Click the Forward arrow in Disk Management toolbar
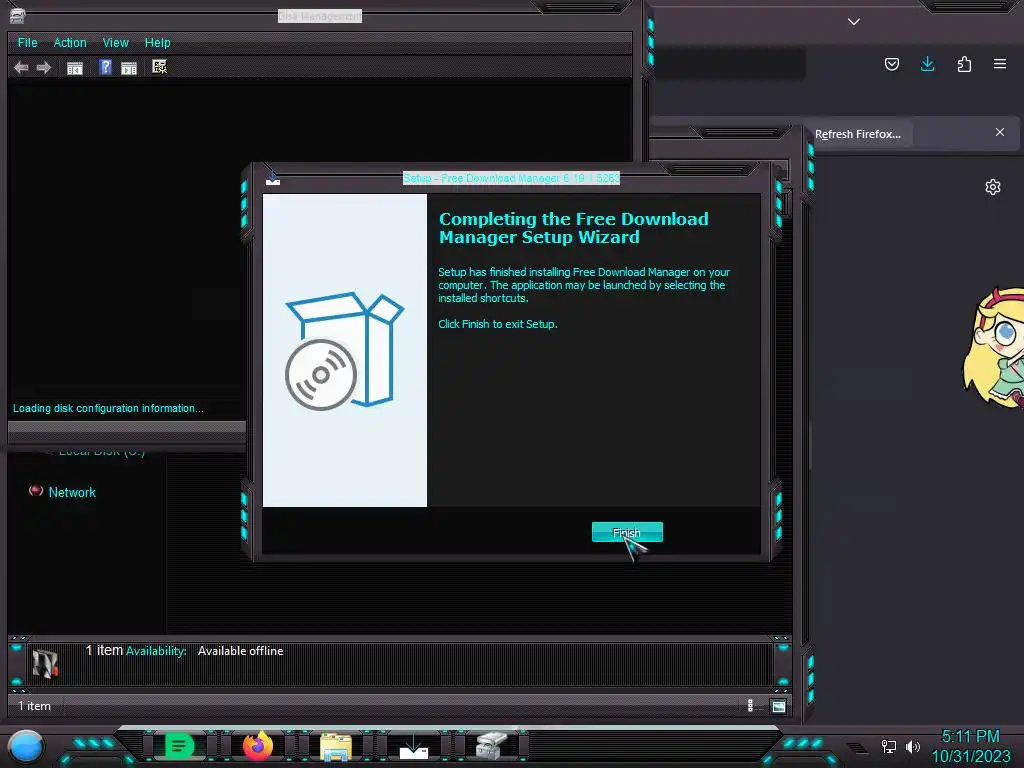1024x768 pixels. point(44,67)
